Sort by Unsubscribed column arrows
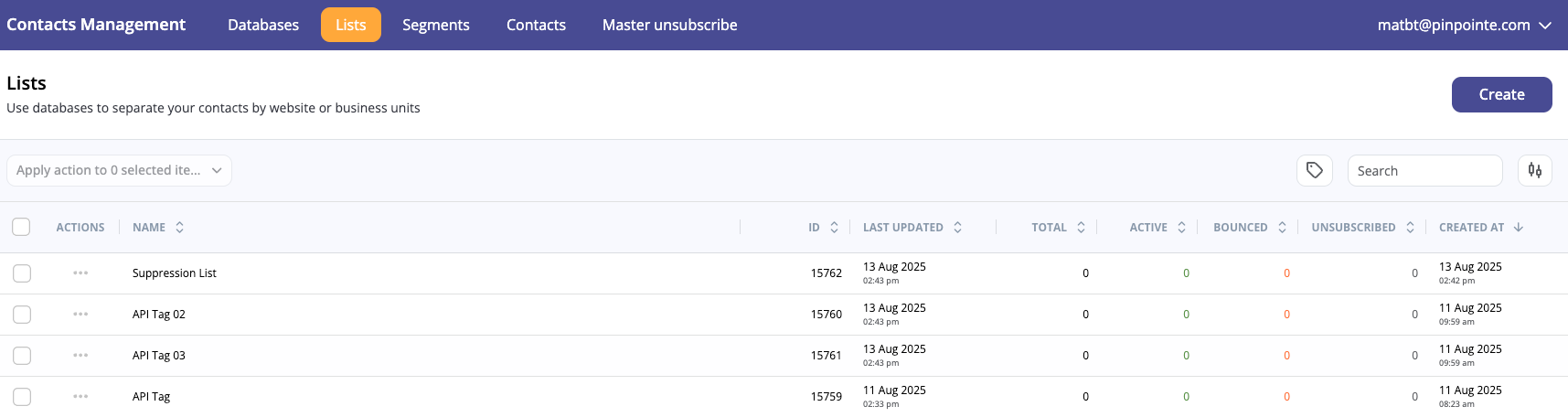 [1410, 228]
